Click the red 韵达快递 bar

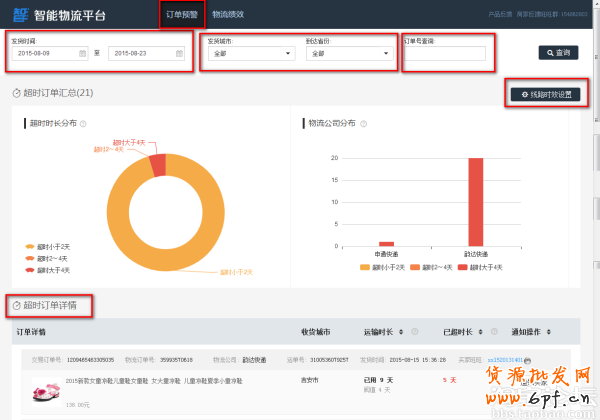click(475, 202)
